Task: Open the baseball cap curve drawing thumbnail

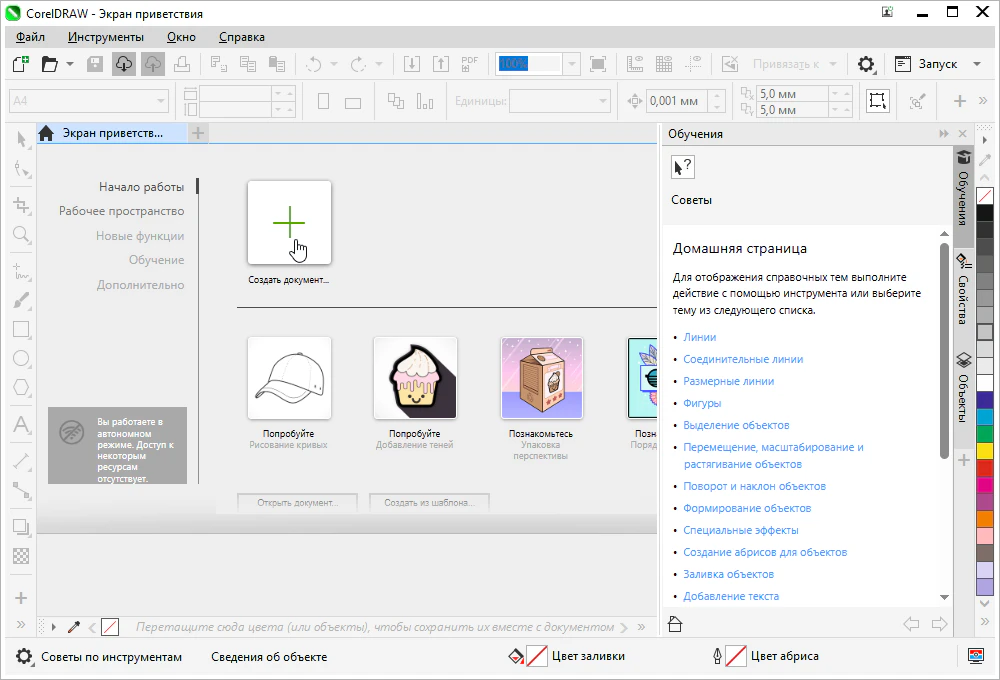Action: click(x=289, y=378)
